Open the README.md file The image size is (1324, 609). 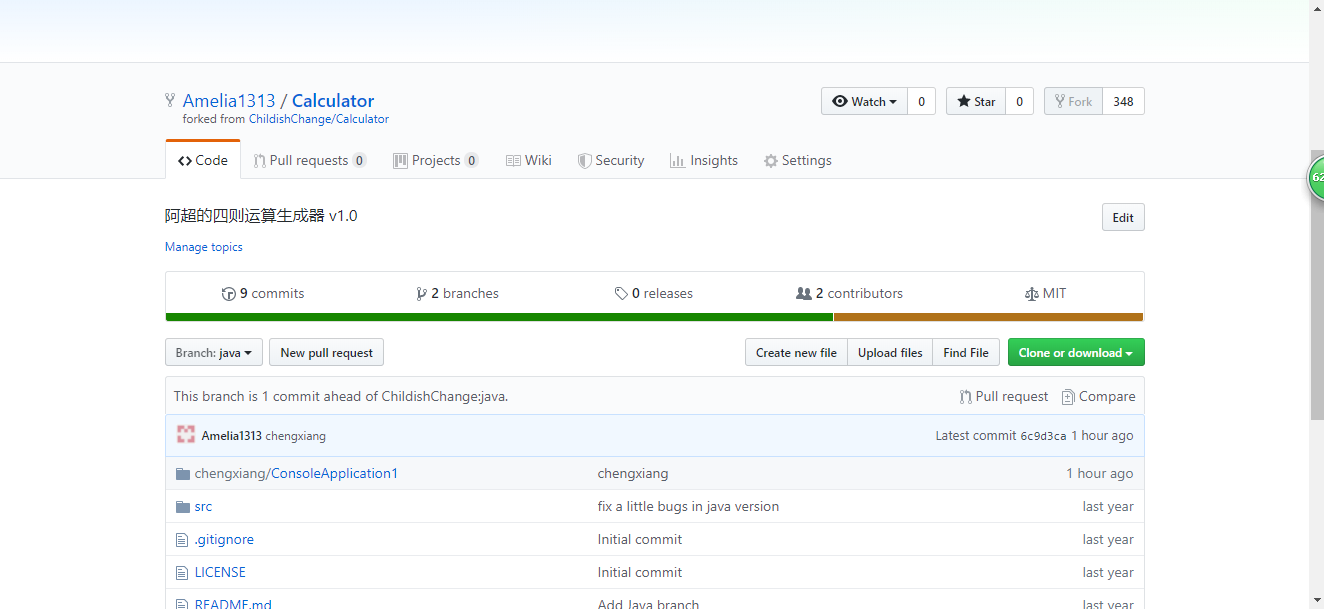(233, 604)
